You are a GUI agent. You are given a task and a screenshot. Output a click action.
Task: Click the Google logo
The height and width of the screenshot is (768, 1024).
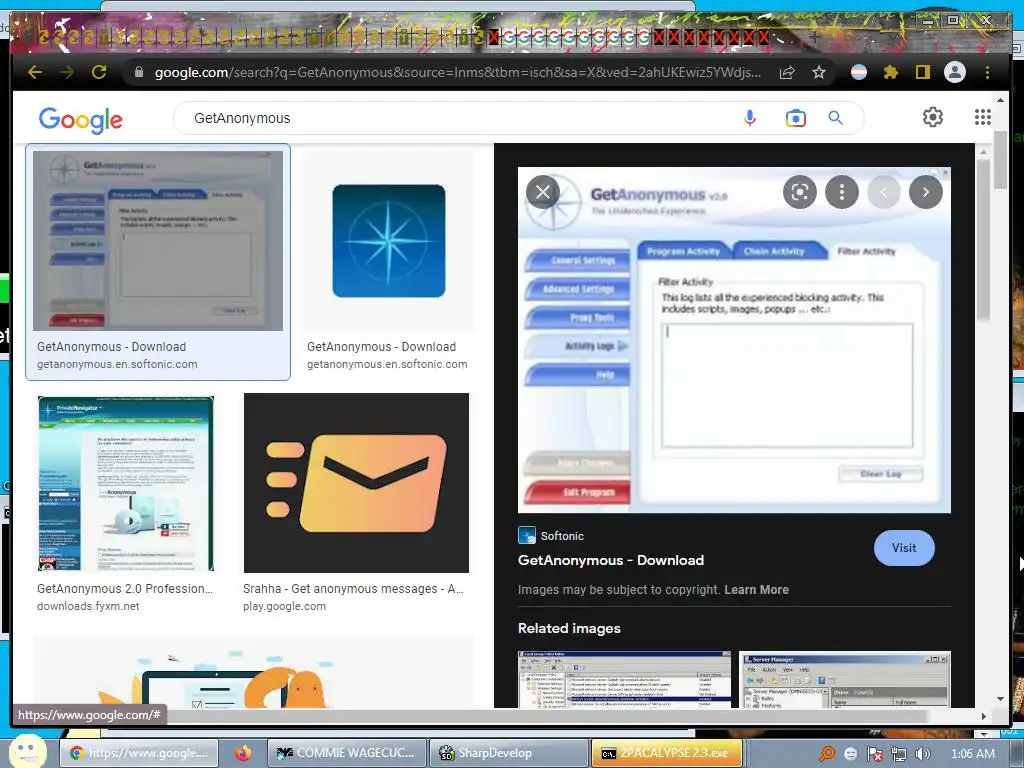(80, 120)
